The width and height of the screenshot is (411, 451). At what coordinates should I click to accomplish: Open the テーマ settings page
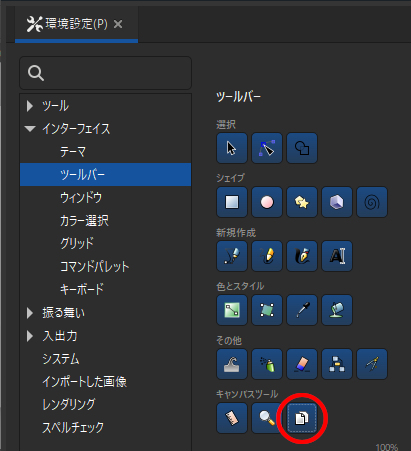click(x=73, y=152)
